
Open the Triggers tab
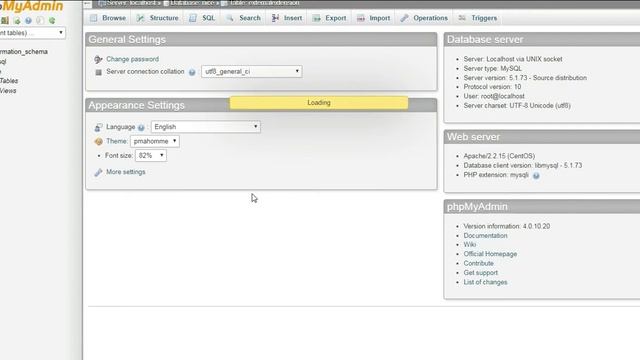coord(478,18)
